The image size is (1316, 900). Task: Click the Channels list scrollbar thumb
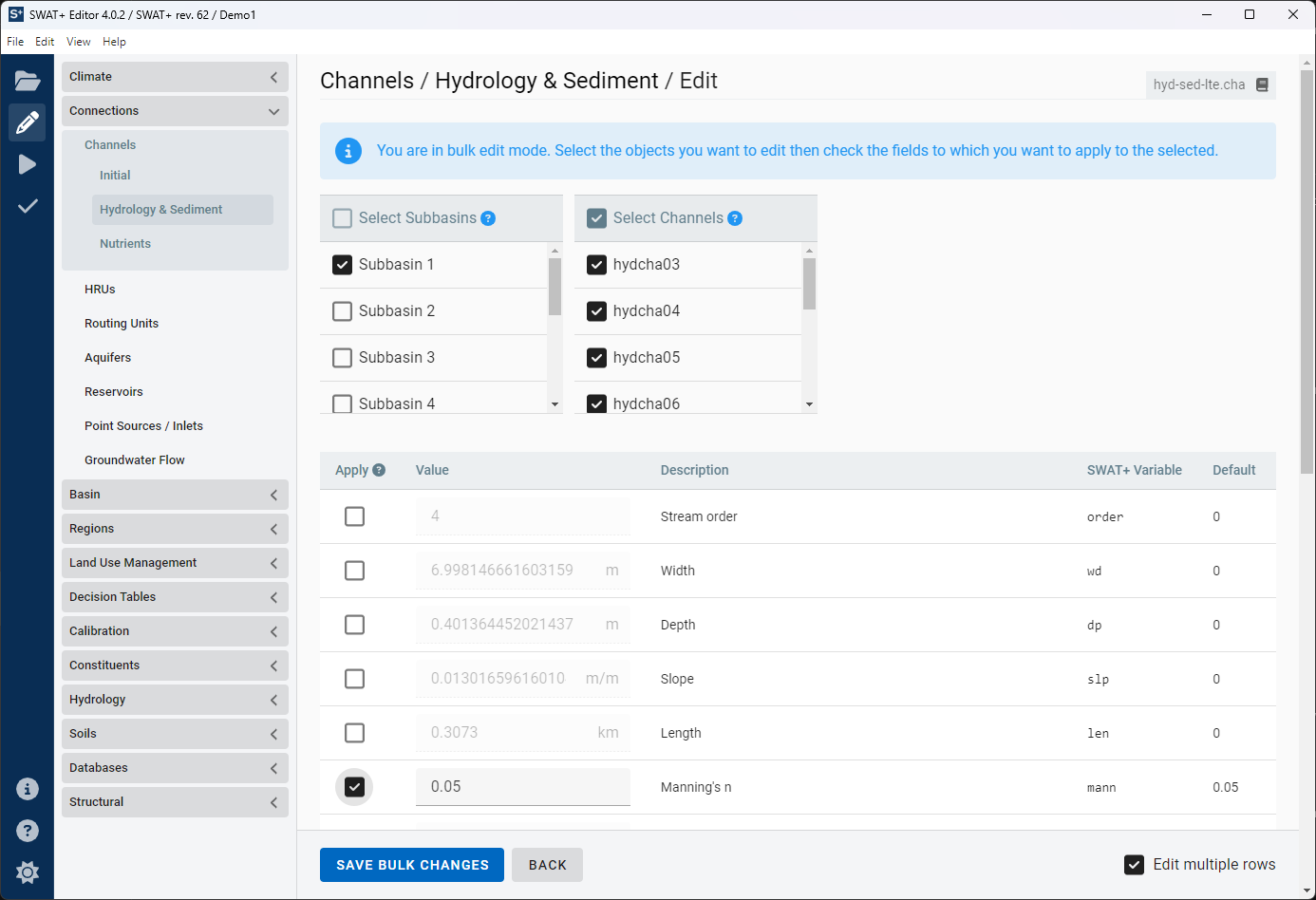click(x=810, y=284)
